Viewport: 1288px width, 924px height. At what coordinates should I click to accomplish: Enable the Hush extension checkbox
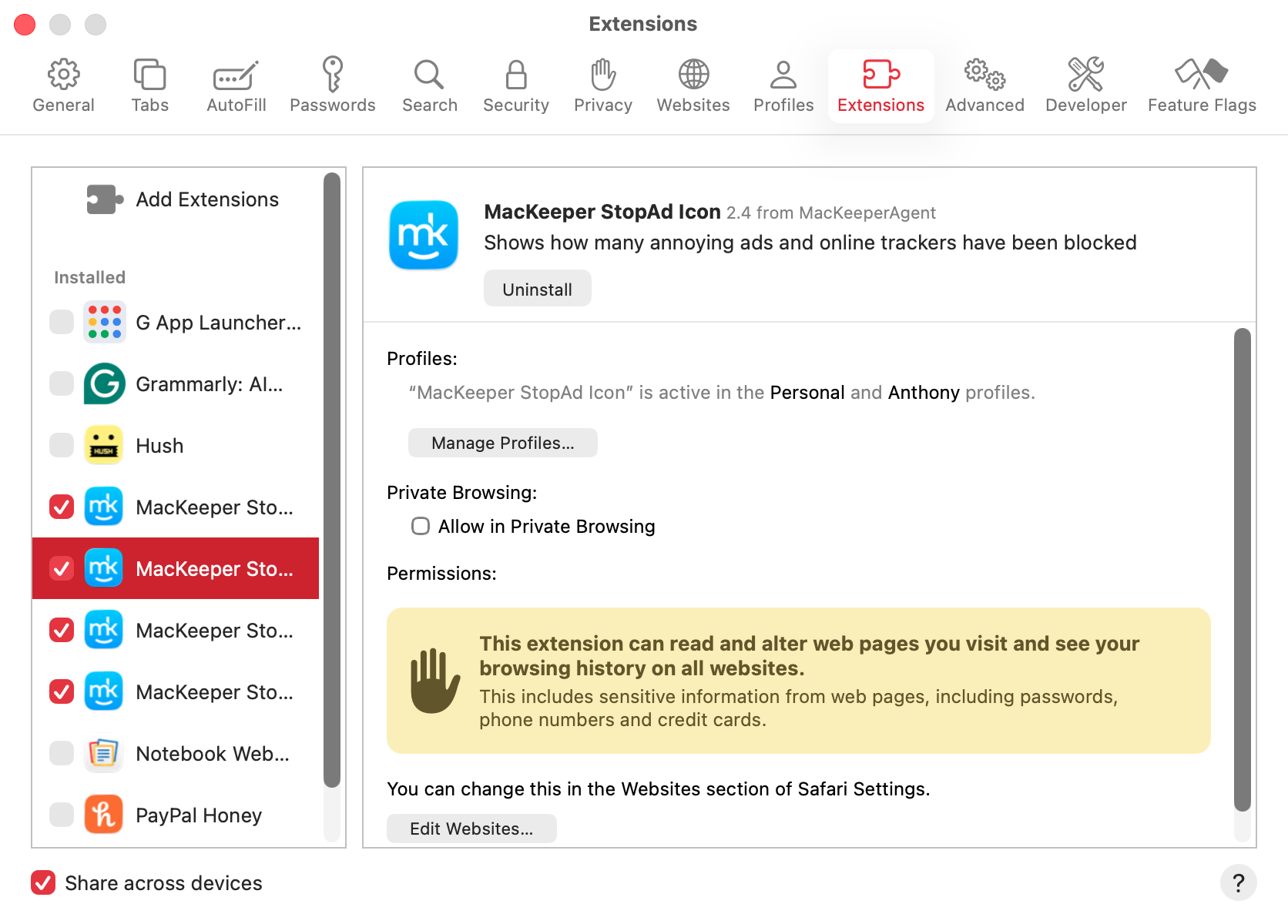(62, 445)
